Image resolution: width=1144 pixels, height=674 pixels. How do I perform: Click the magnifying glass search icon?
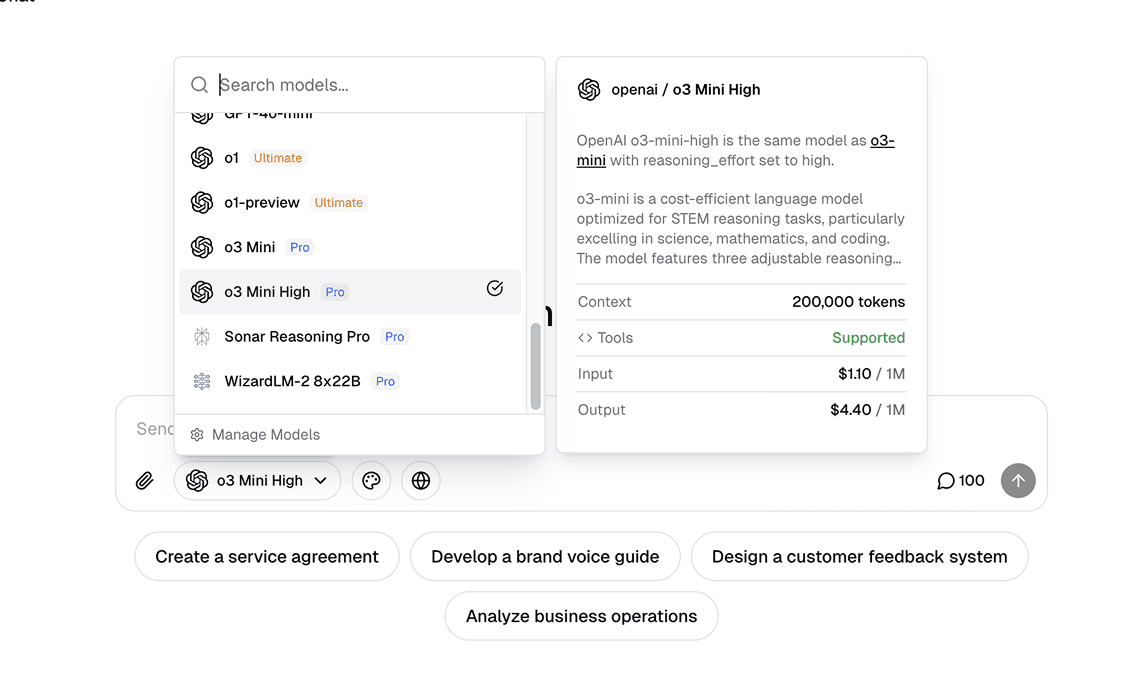pyautogui.click(x=200, y=85)
